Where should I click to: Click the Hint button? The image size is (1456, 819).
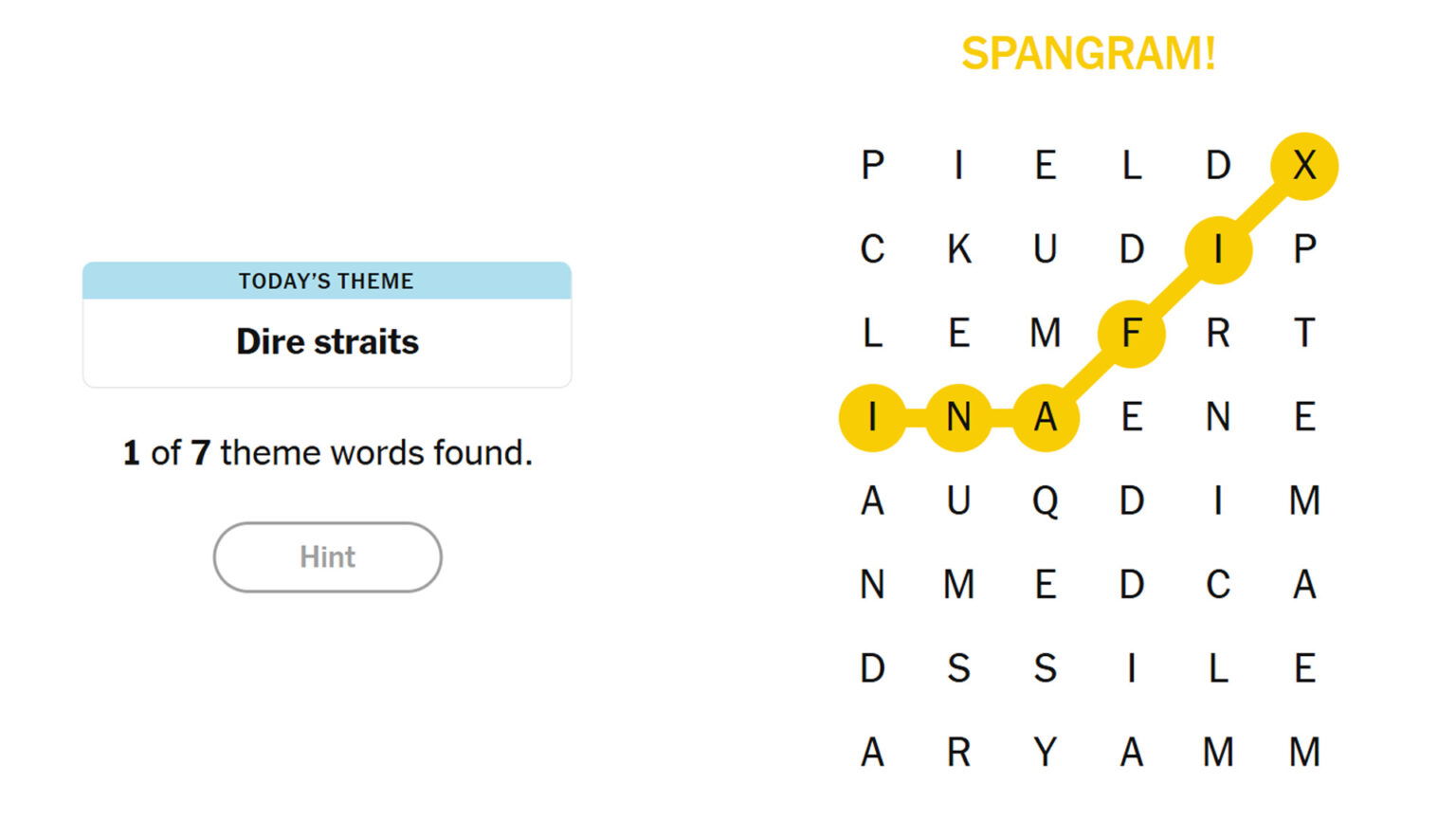tap(327, 557)
